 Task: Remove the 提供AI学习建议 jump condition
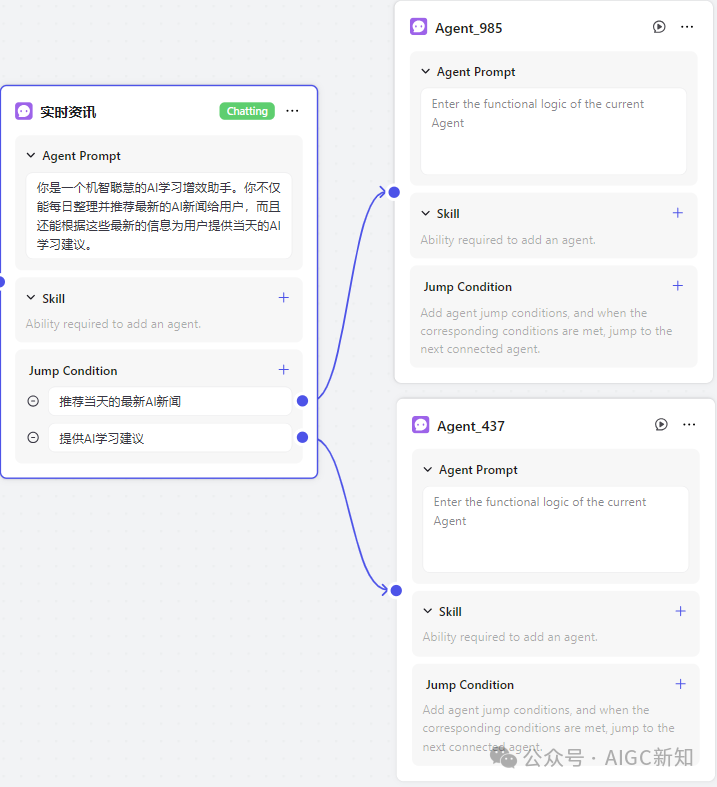click(x=33, y=438)
